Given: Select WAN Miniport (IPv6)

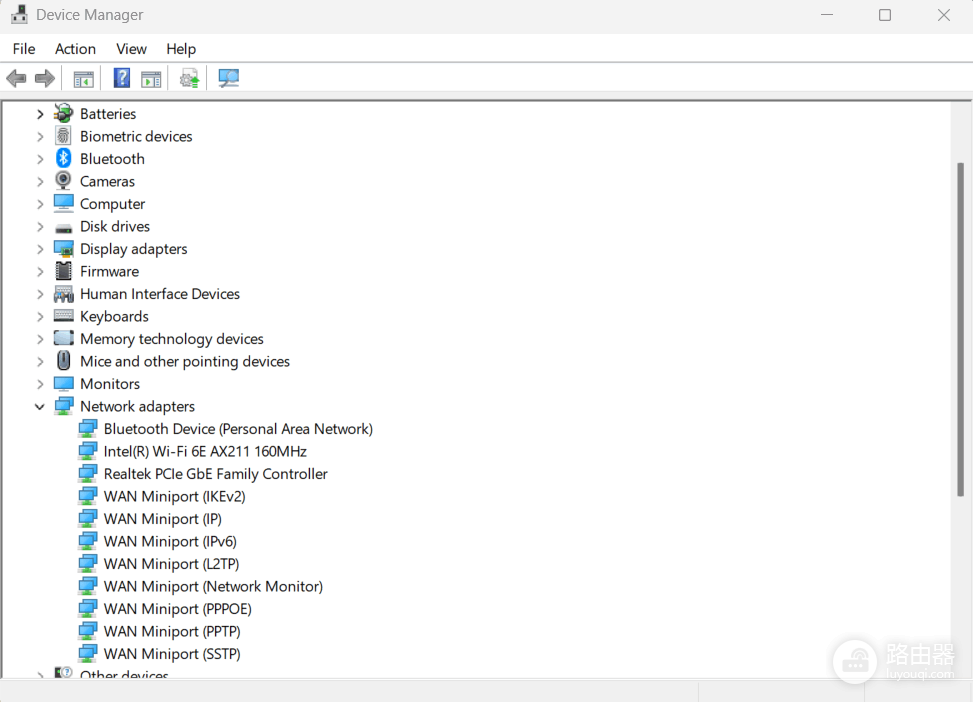Looking at the screenshot, I should point(170,541).
